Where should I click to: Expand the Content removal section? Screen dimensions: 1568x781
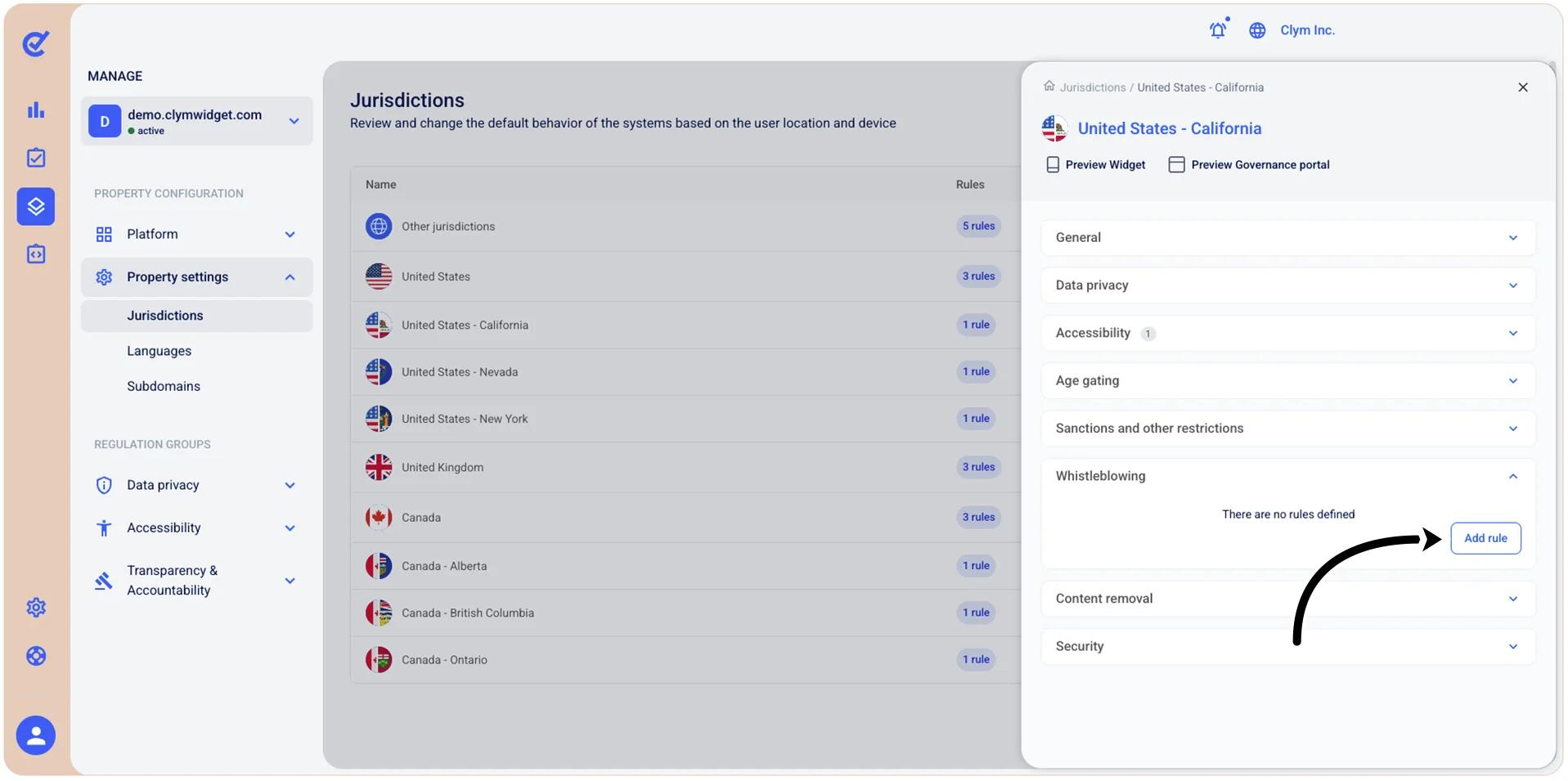(1288, 599)
